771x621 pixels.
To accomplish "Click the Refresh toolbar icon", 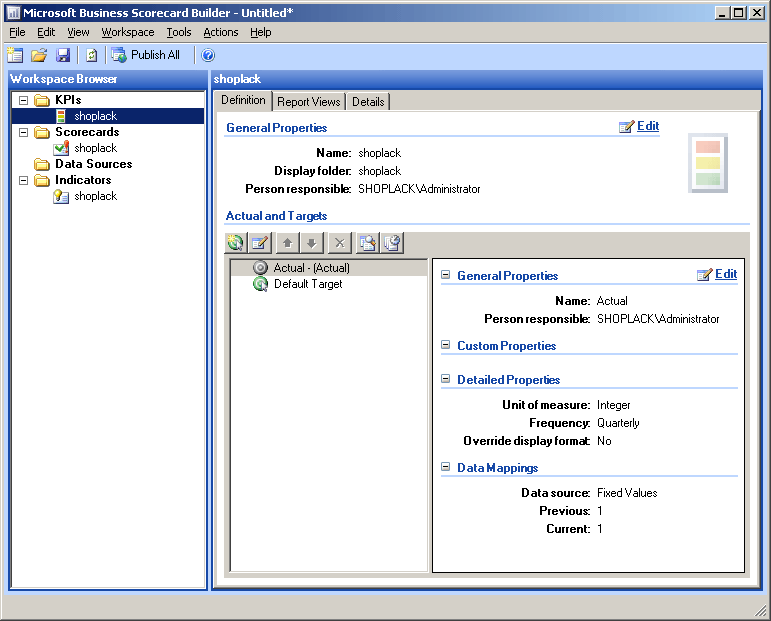I will [x=92, y=55].
